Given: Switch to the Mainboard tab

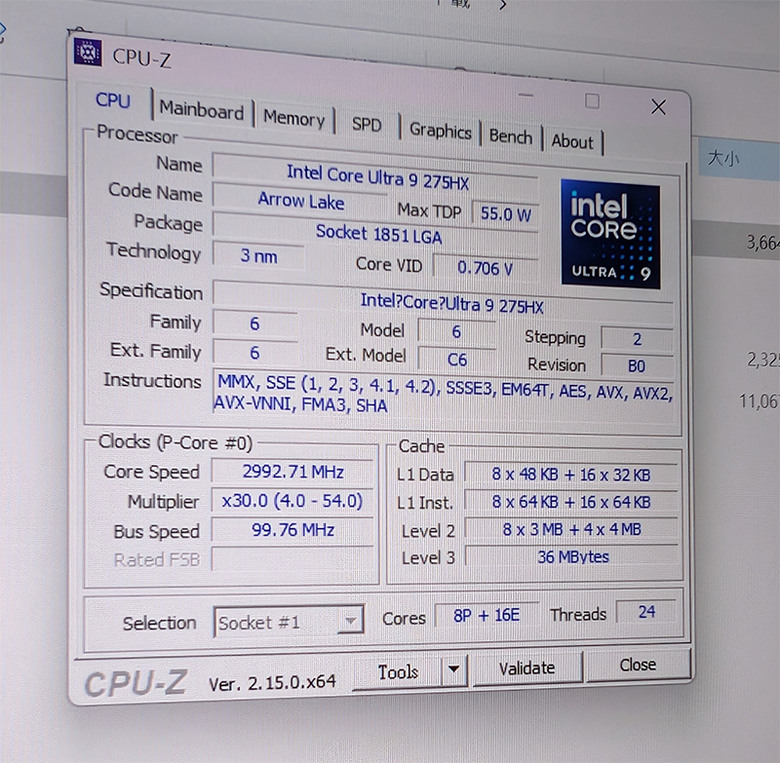Looking at the screenshot, I should [x=201, y=109].
